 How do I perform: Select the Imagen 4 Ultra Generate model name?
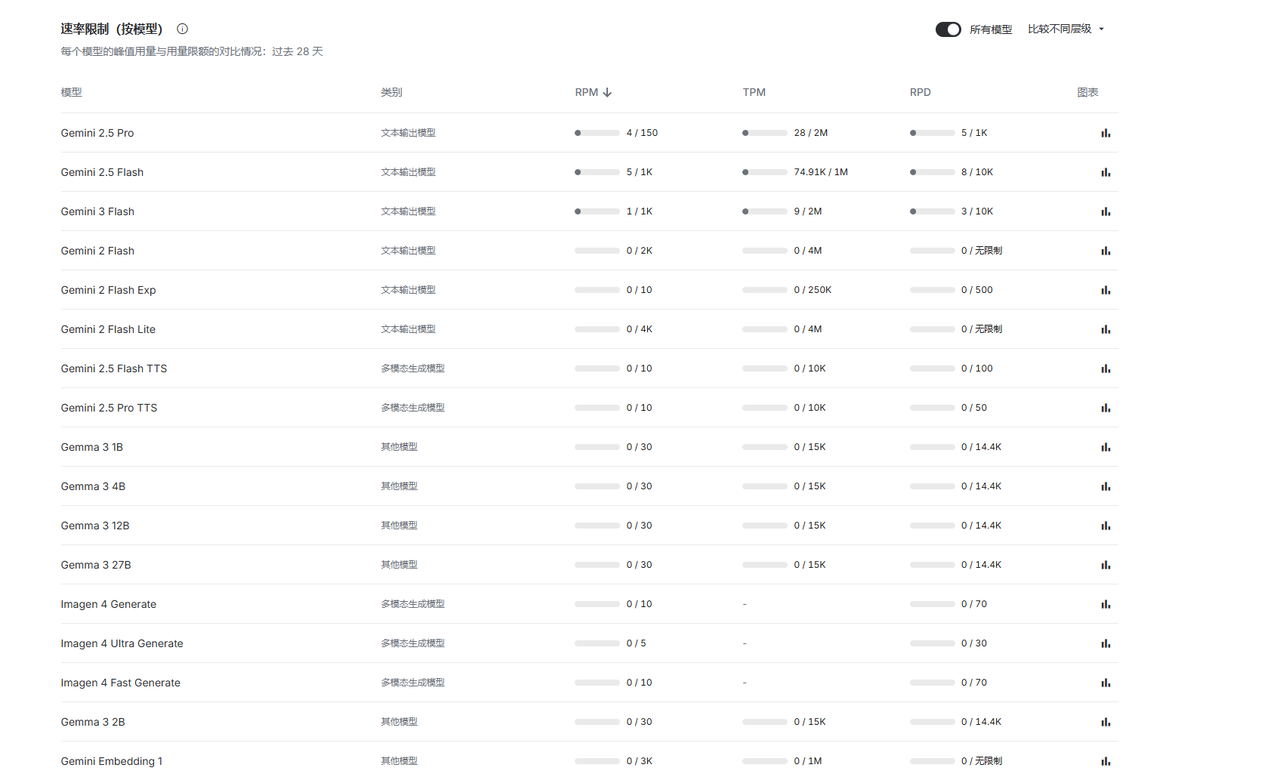click(x=122, y=643)
